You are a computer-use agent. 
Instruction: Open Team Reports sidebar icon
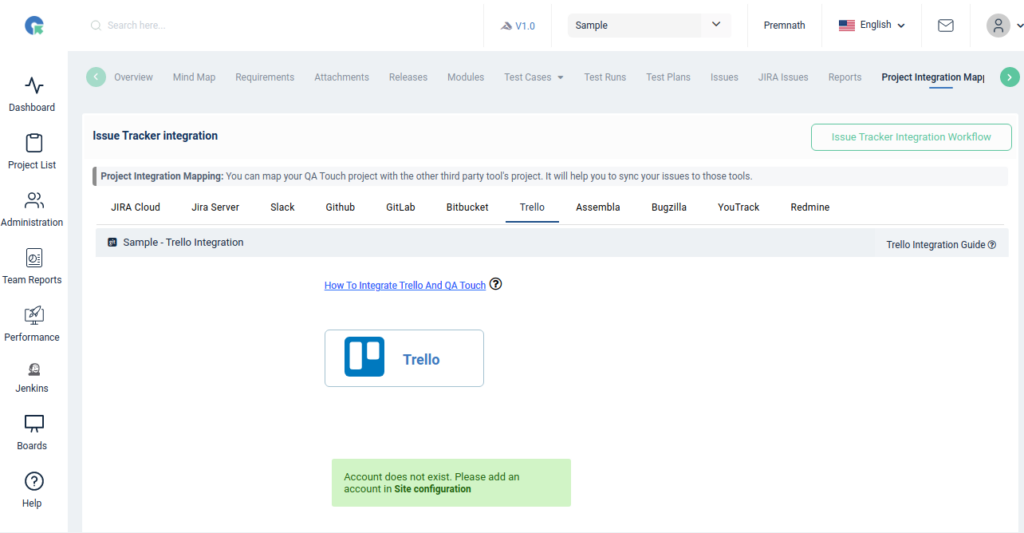pyautogui.click(x=34, y=259)
